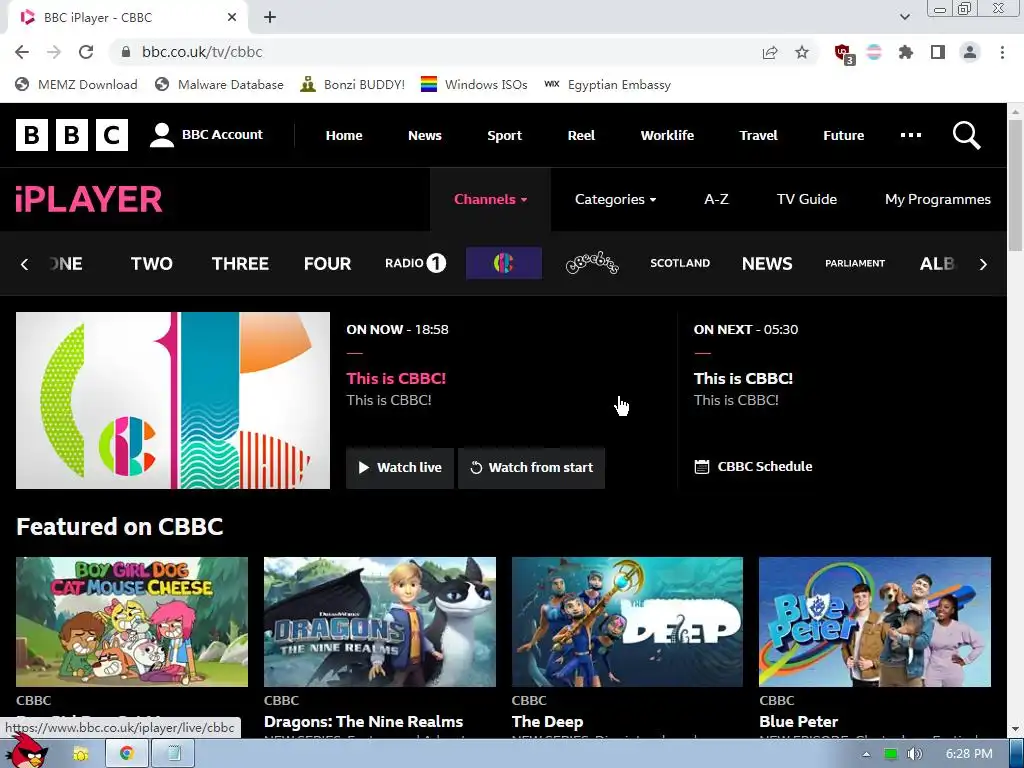Screen dimensions: 1024x768
Task: Expand the BBC more menu (three dots)
Action: coord(910,135)
